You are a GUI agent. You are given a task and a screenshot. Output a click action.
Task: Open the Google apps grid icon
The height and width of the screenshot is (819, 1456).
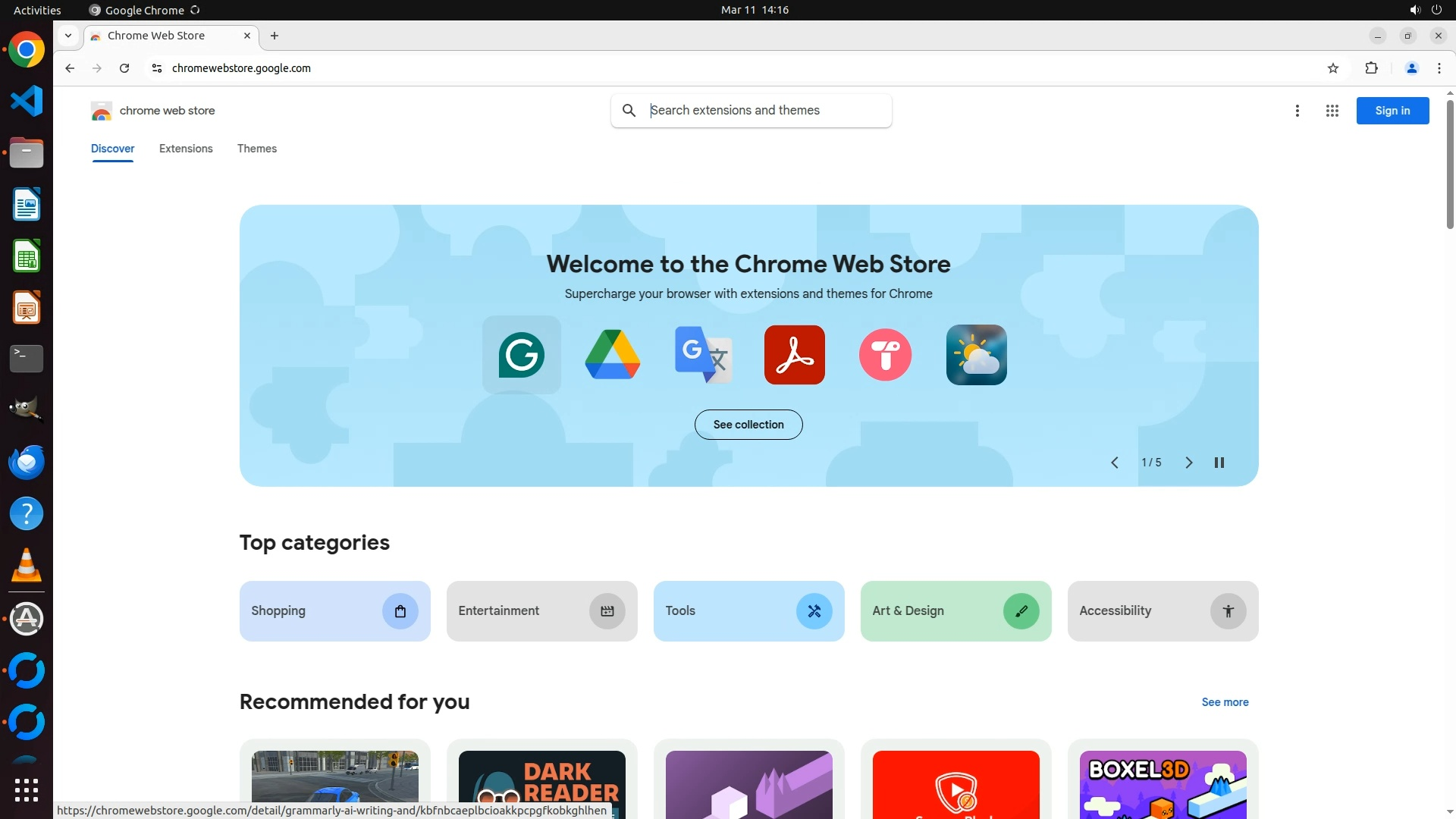(x=1332, y=111)
